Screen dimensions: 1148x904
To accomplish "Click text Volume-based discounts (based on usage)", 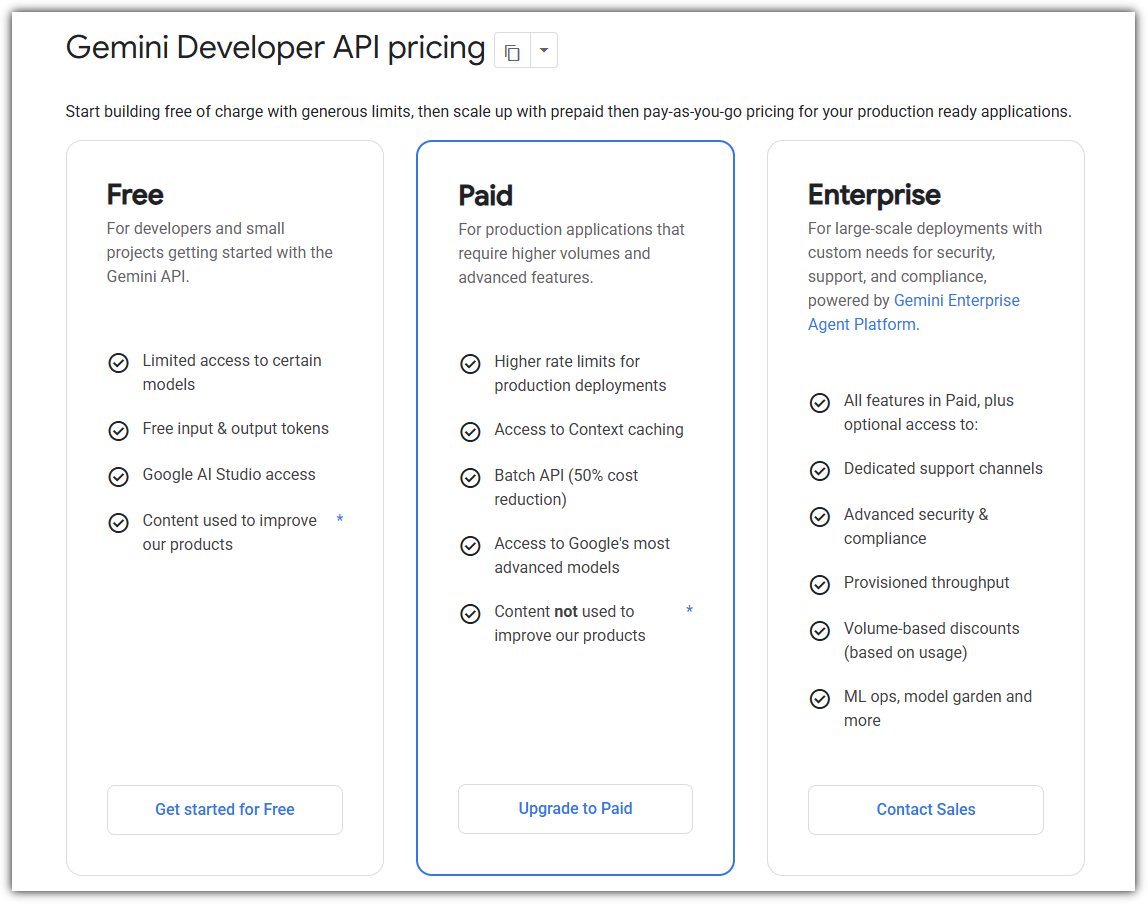I will click(x=931, y=640).
